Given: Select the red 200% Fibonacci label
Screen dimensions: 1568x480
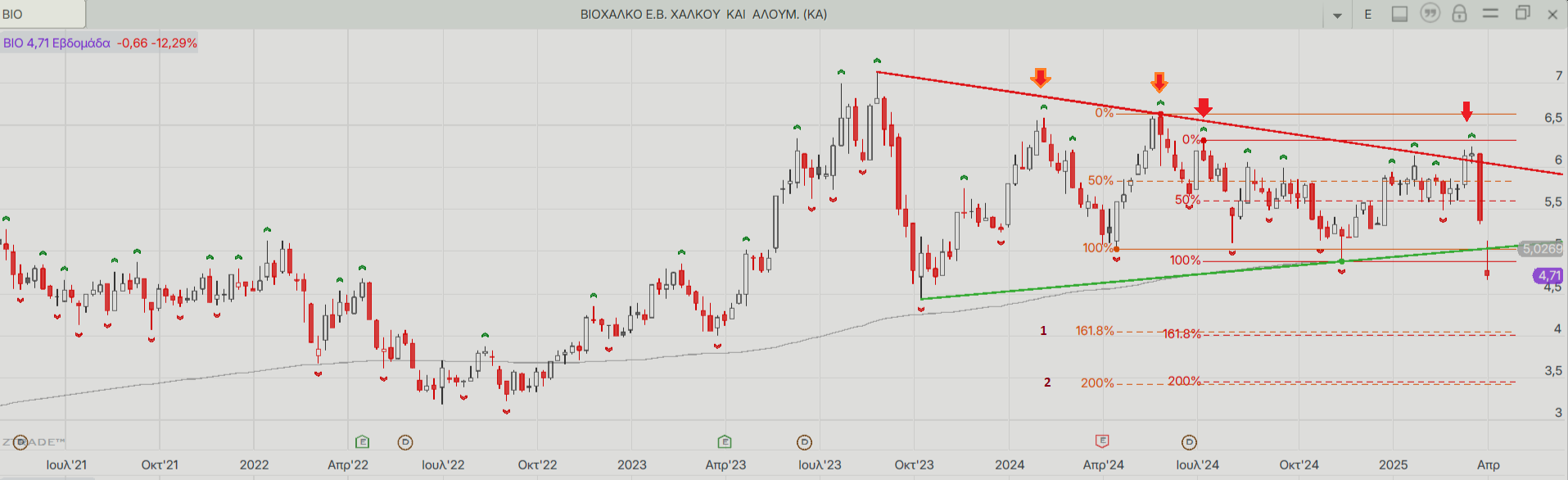Looking at the screenshot, I should (x=1184, y=381).
